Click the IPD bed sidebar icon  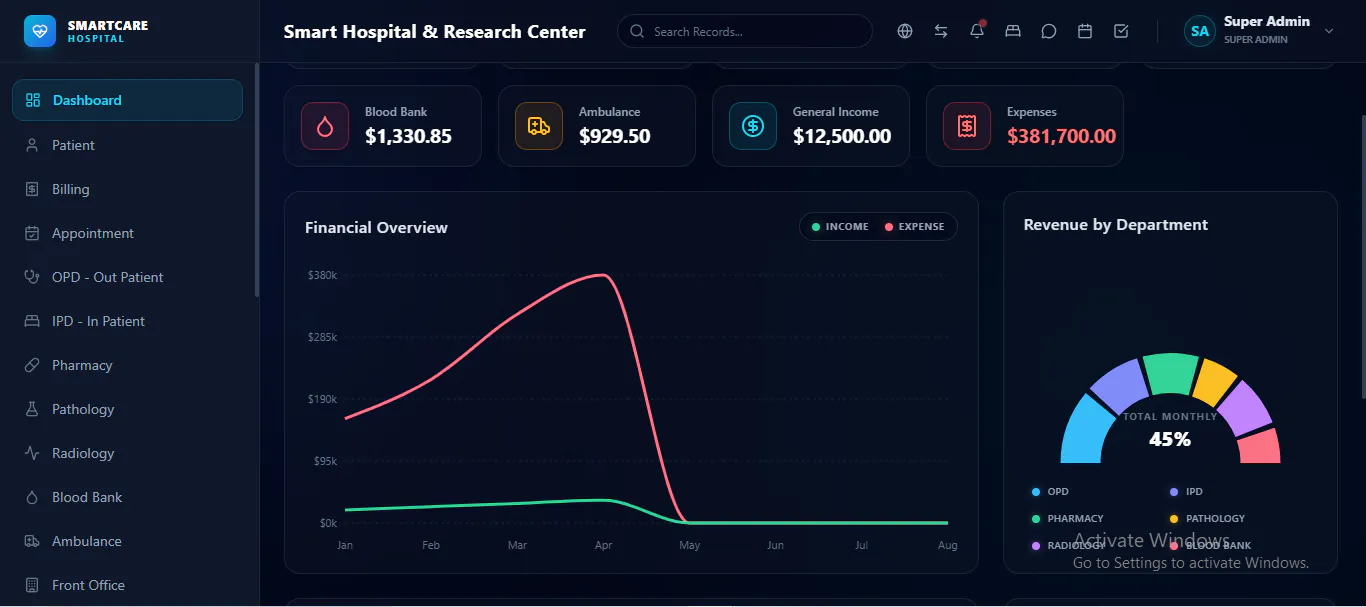pyautogui.click(x=32, y=321)
